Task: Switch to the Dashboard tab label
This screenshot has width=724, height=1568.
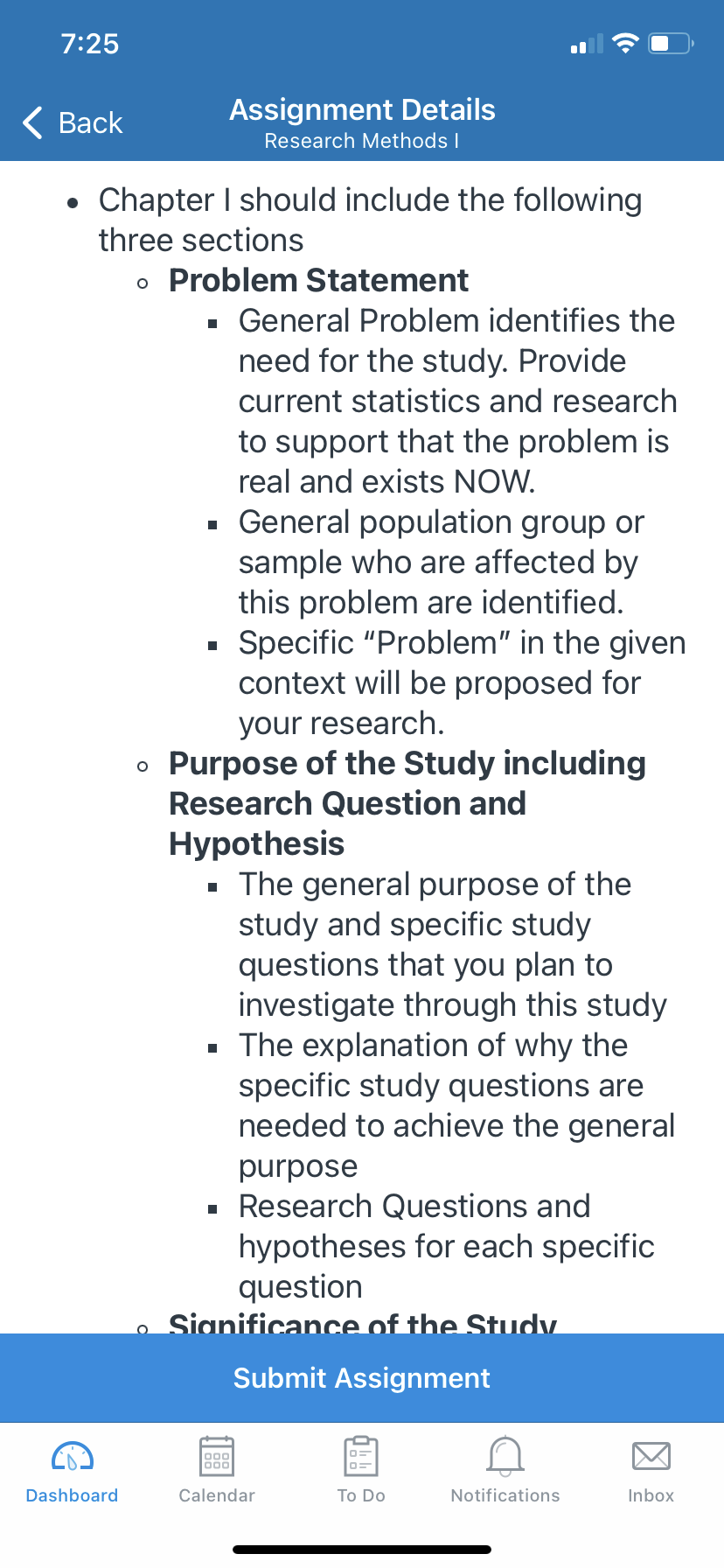Action: [x=73, y=1495]
